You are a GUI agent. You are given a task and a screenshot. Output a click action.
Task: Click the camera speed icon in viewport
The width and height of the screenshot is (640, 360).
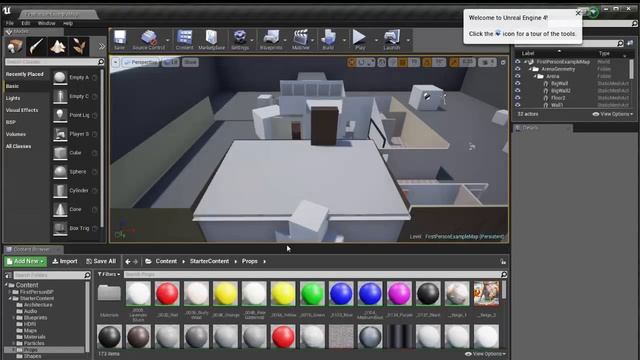click(486, 62)
